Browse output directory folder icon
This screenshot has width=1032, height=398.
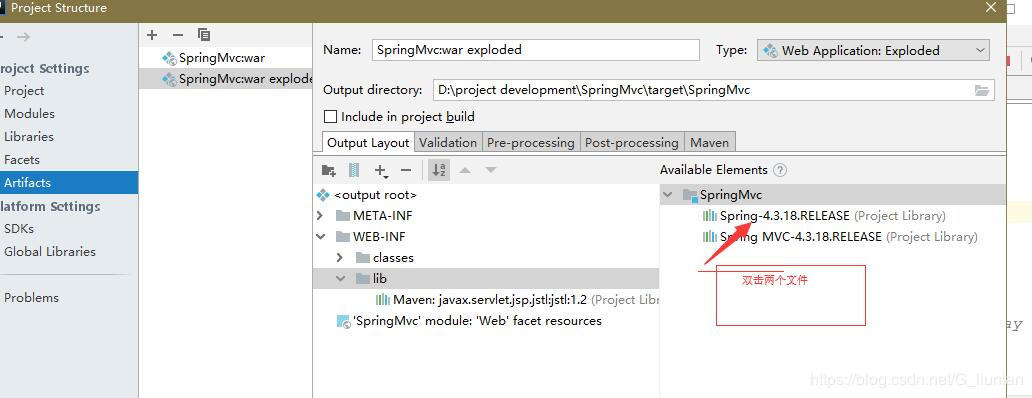(982, 90)
